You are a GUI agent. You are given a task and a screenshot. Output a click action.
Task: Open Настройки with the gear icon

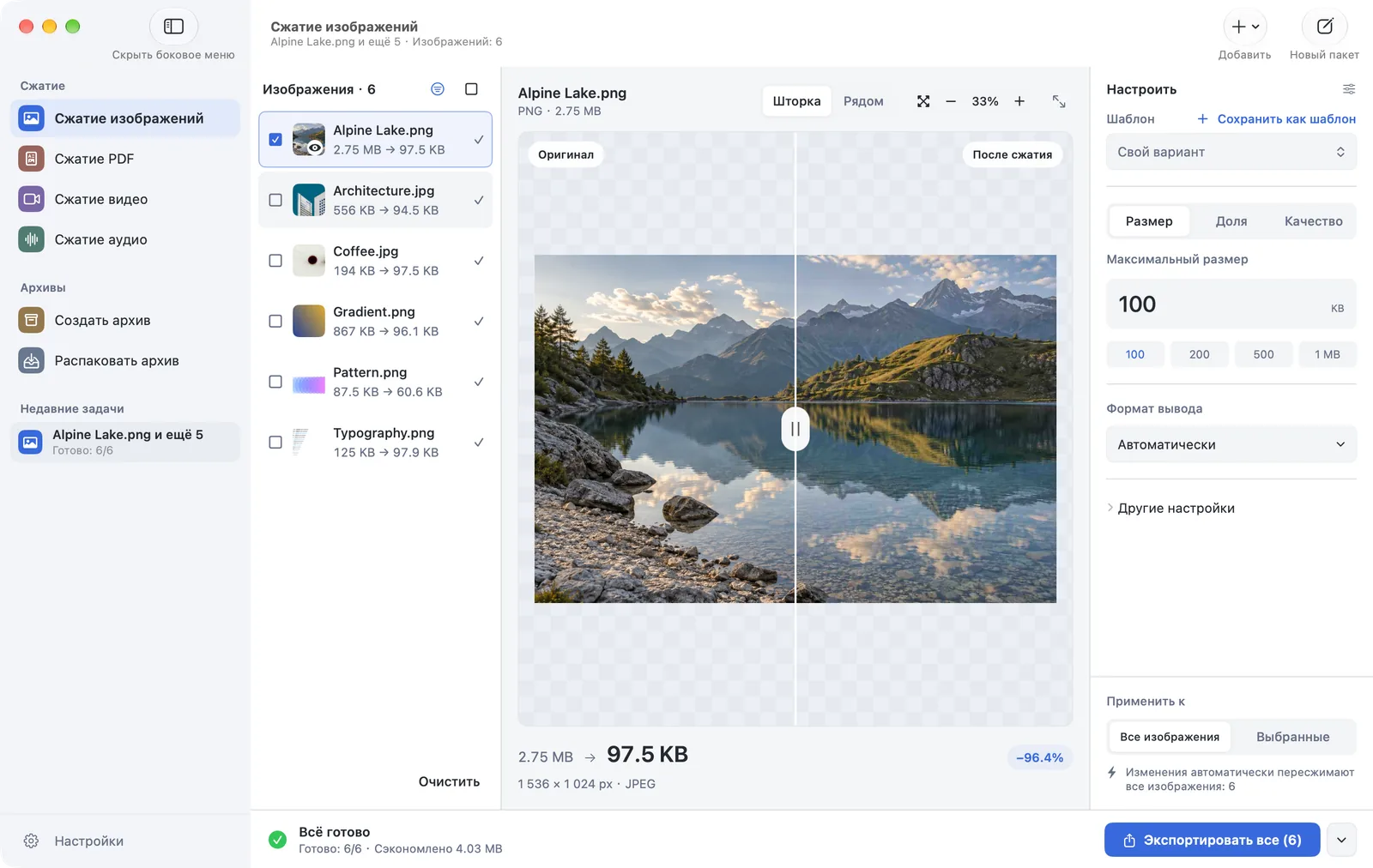click(x=32, y=841)
